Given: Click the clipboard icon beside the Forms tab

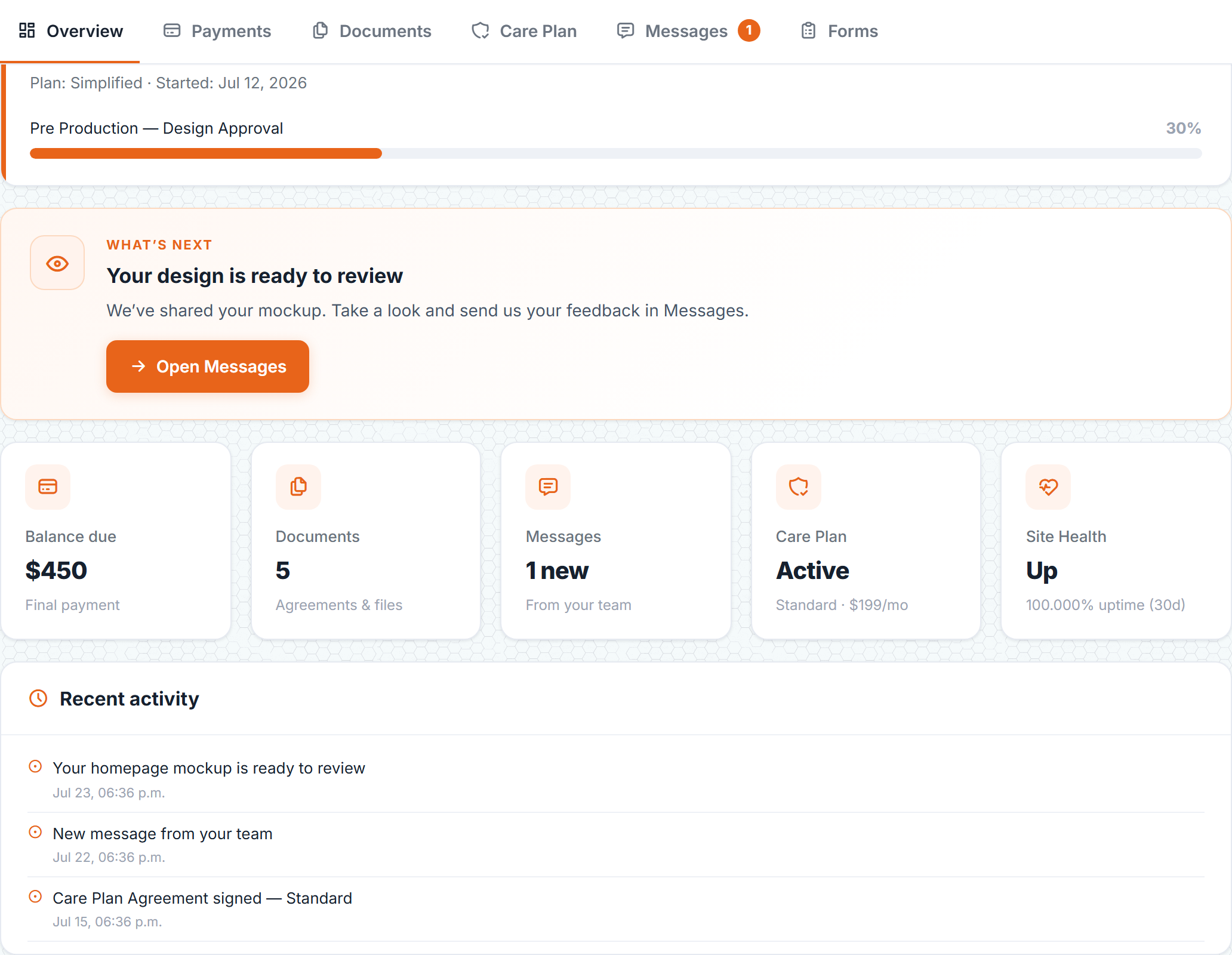Looking at the screenshot, I should [x=808, y=30].
